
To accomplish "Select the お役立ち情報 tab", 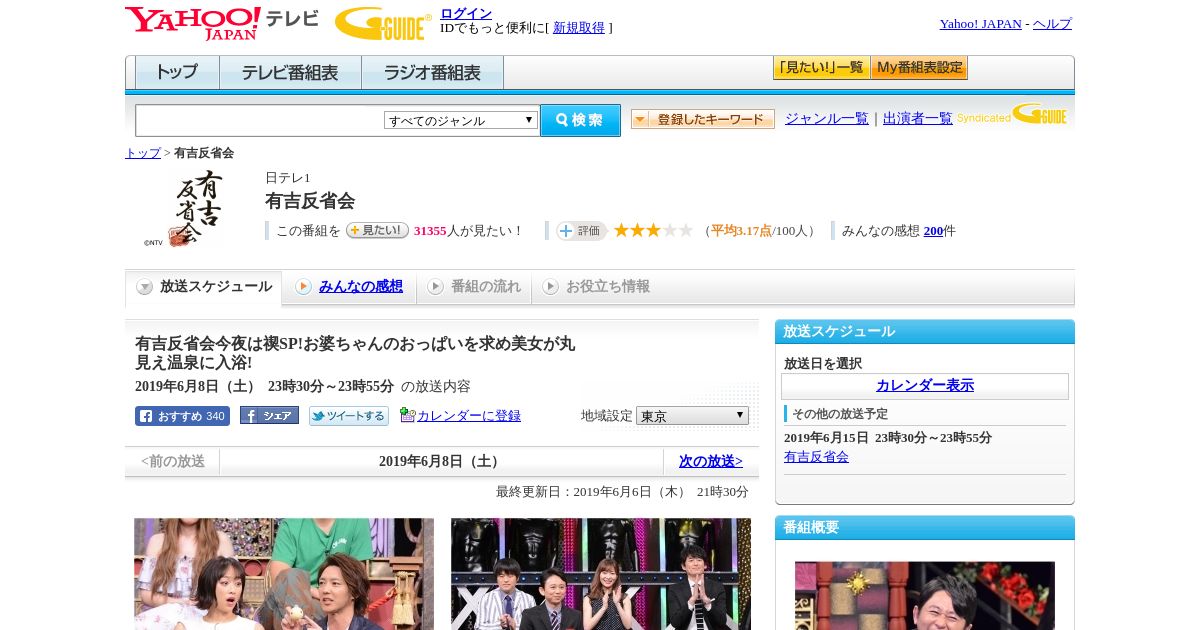I will click(597, 287).
